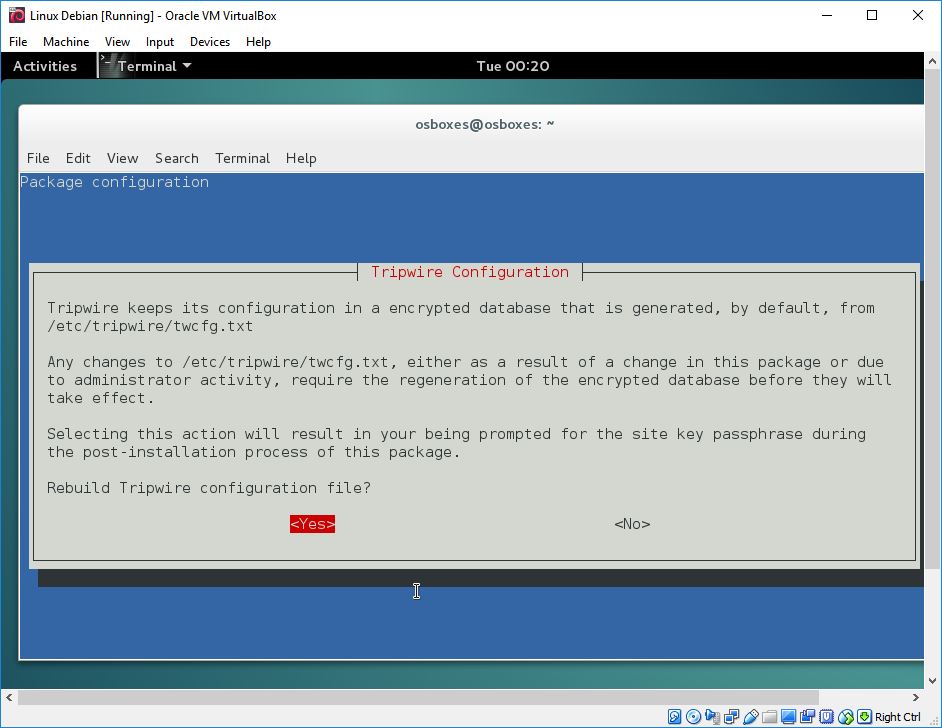This screenshot has height=728, width=942.
Task: Open the Search menu in Terminal
Action: coord(177,158)
